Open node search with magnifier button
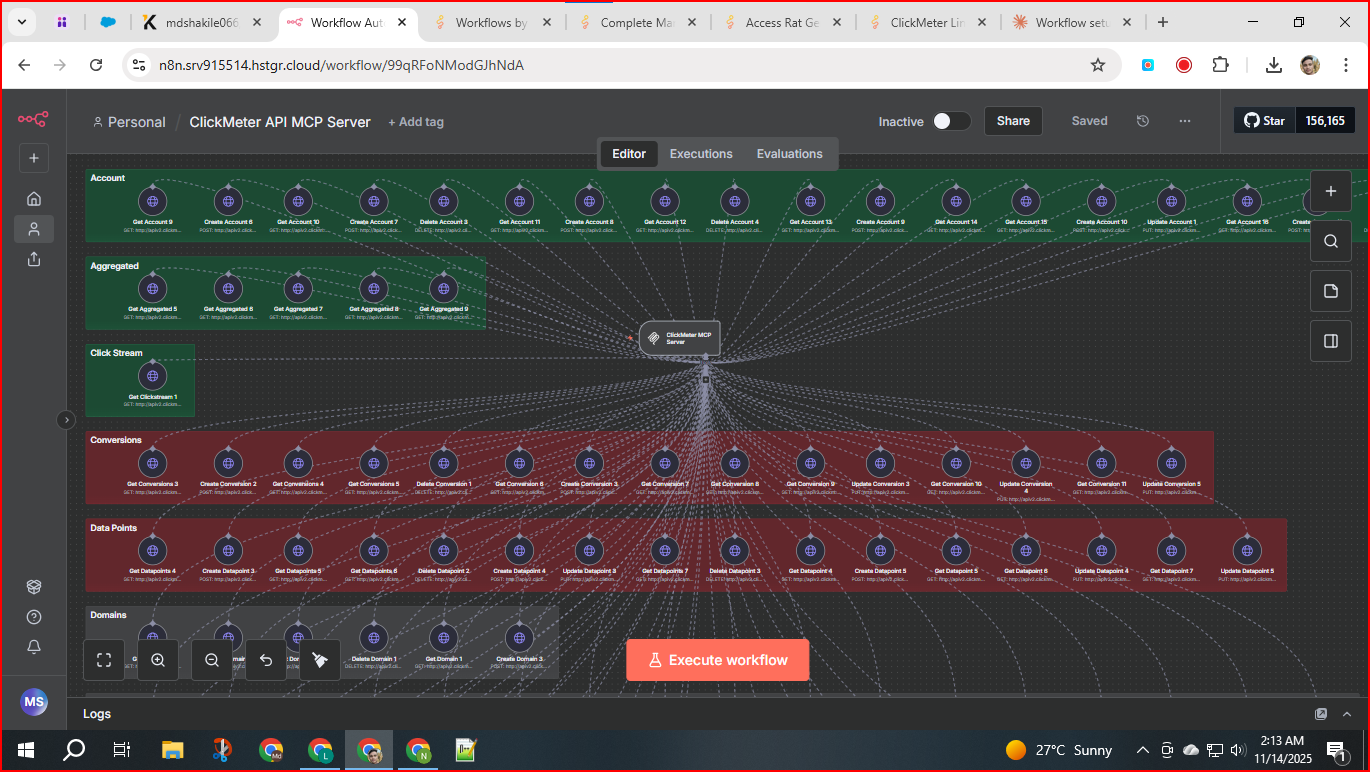Viewport: 1370px width, 772px height. tap(1331, 241)
